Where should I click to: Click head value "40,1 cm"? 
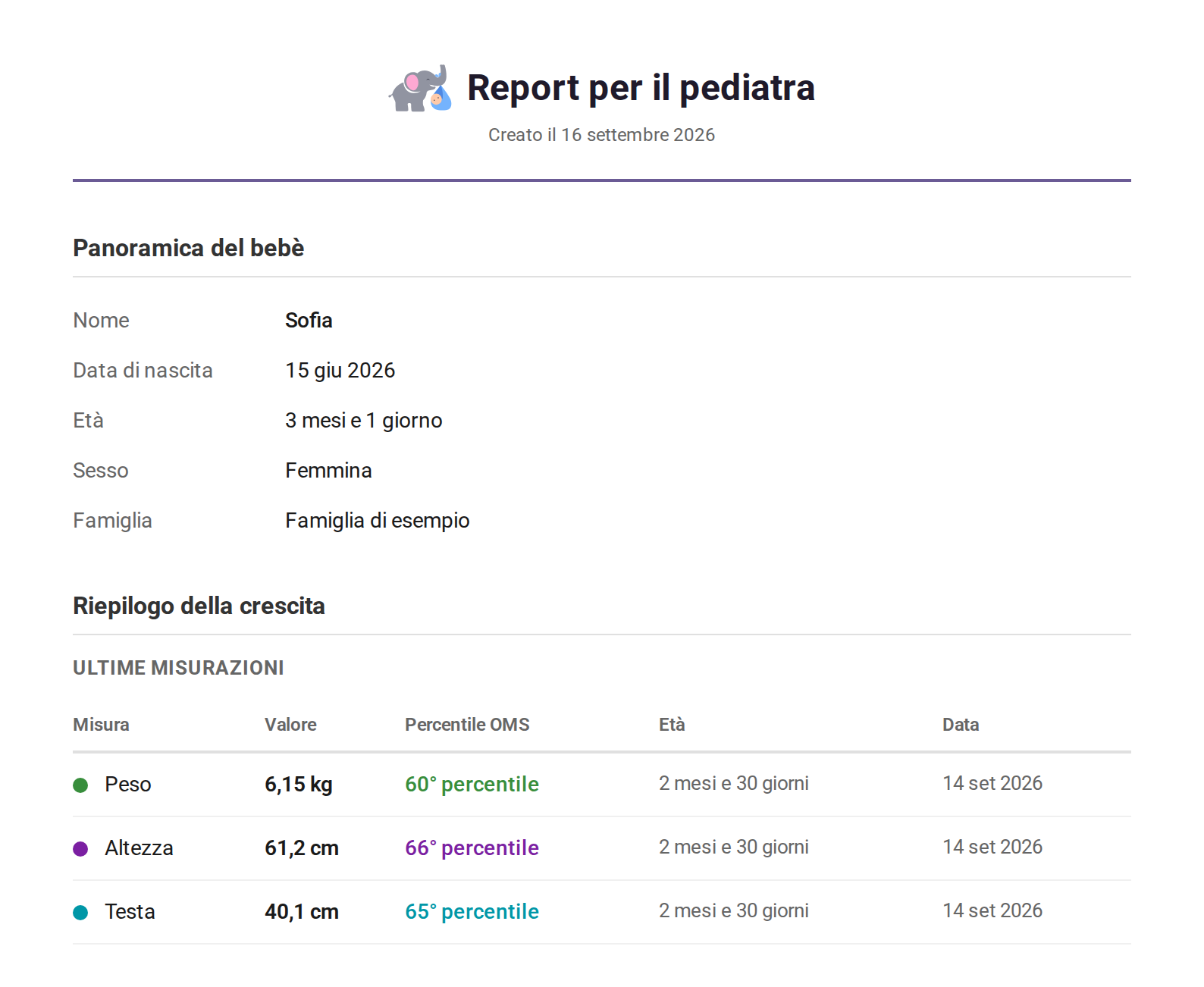(302, 912)
